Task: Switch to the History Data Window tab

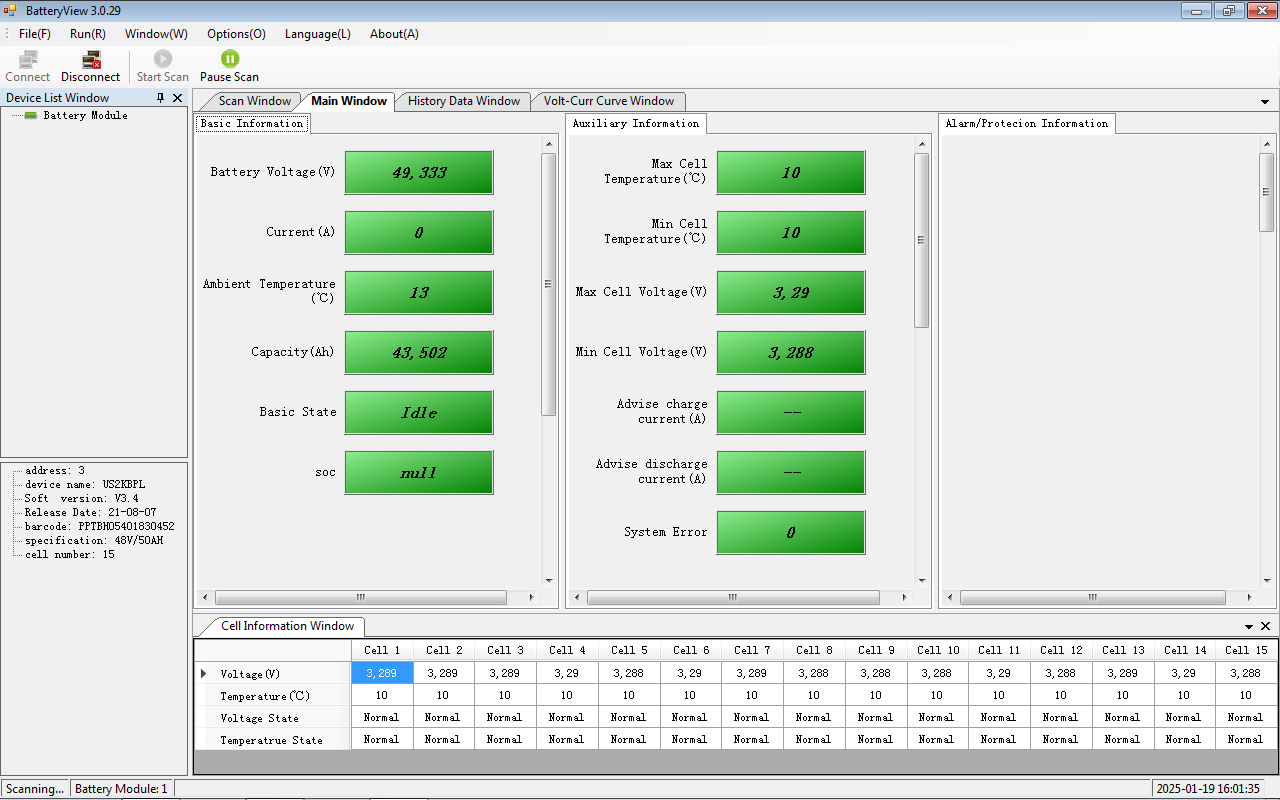Action: 464,101
